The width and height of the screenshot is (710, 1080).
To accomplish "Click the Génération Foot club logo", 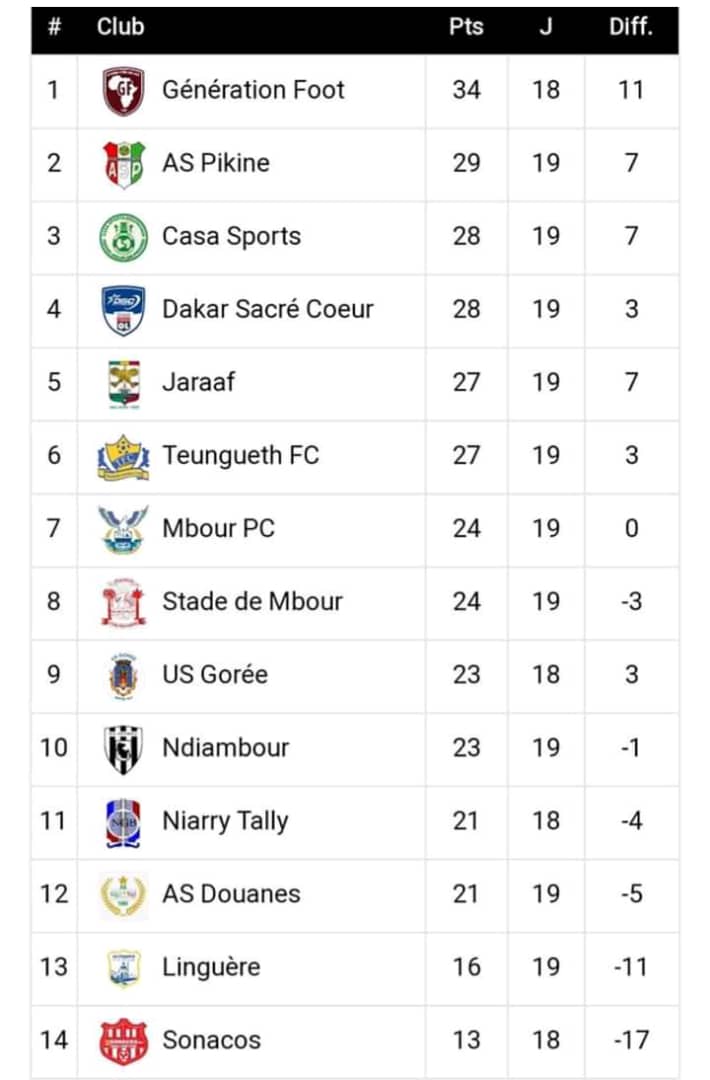I will click(124, 91).
